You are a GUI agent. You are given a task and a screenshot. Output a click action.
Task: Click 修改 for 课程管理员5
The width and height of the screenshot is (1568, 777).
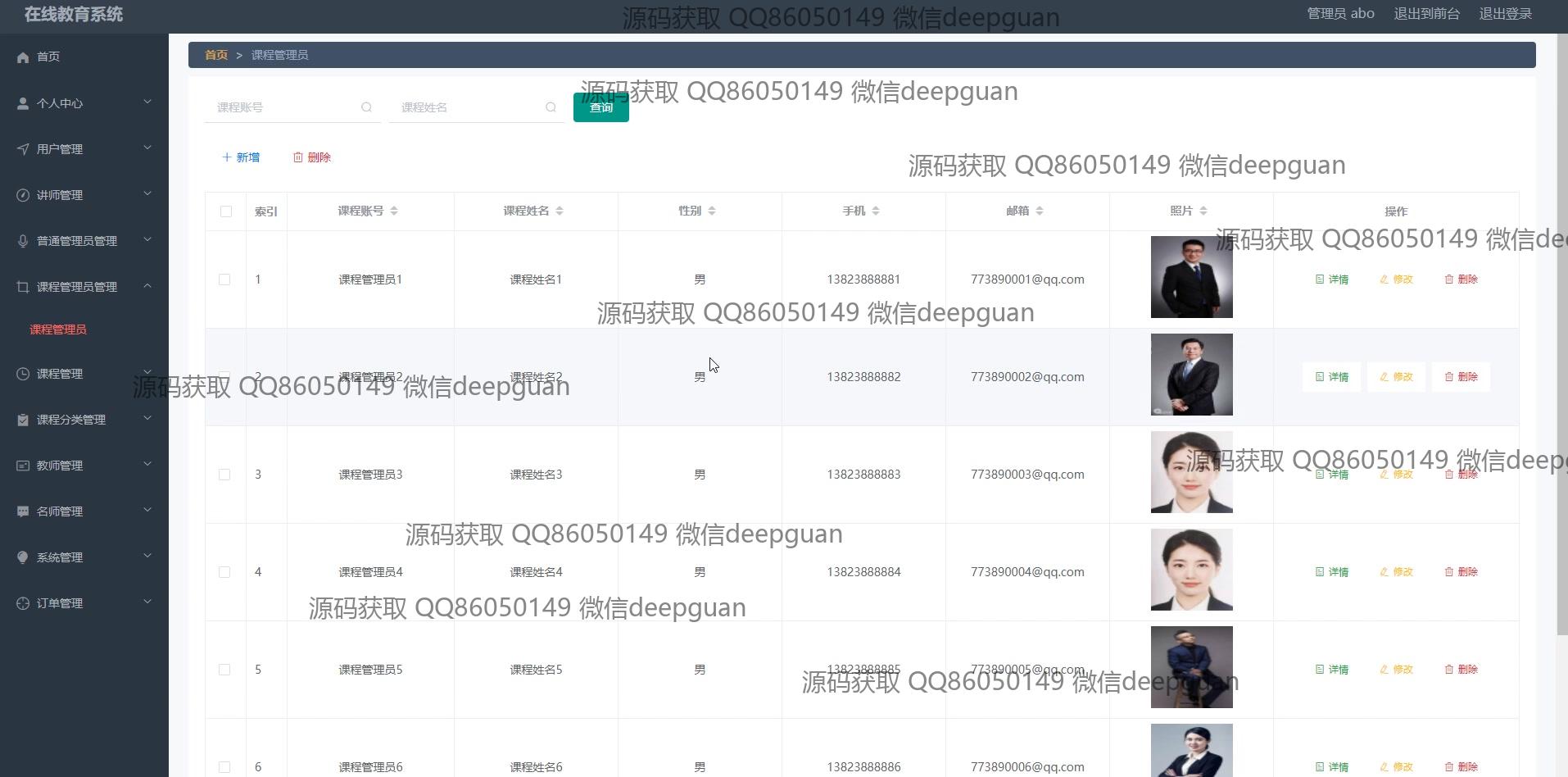pyautogui.click(x=1397, y=670)
